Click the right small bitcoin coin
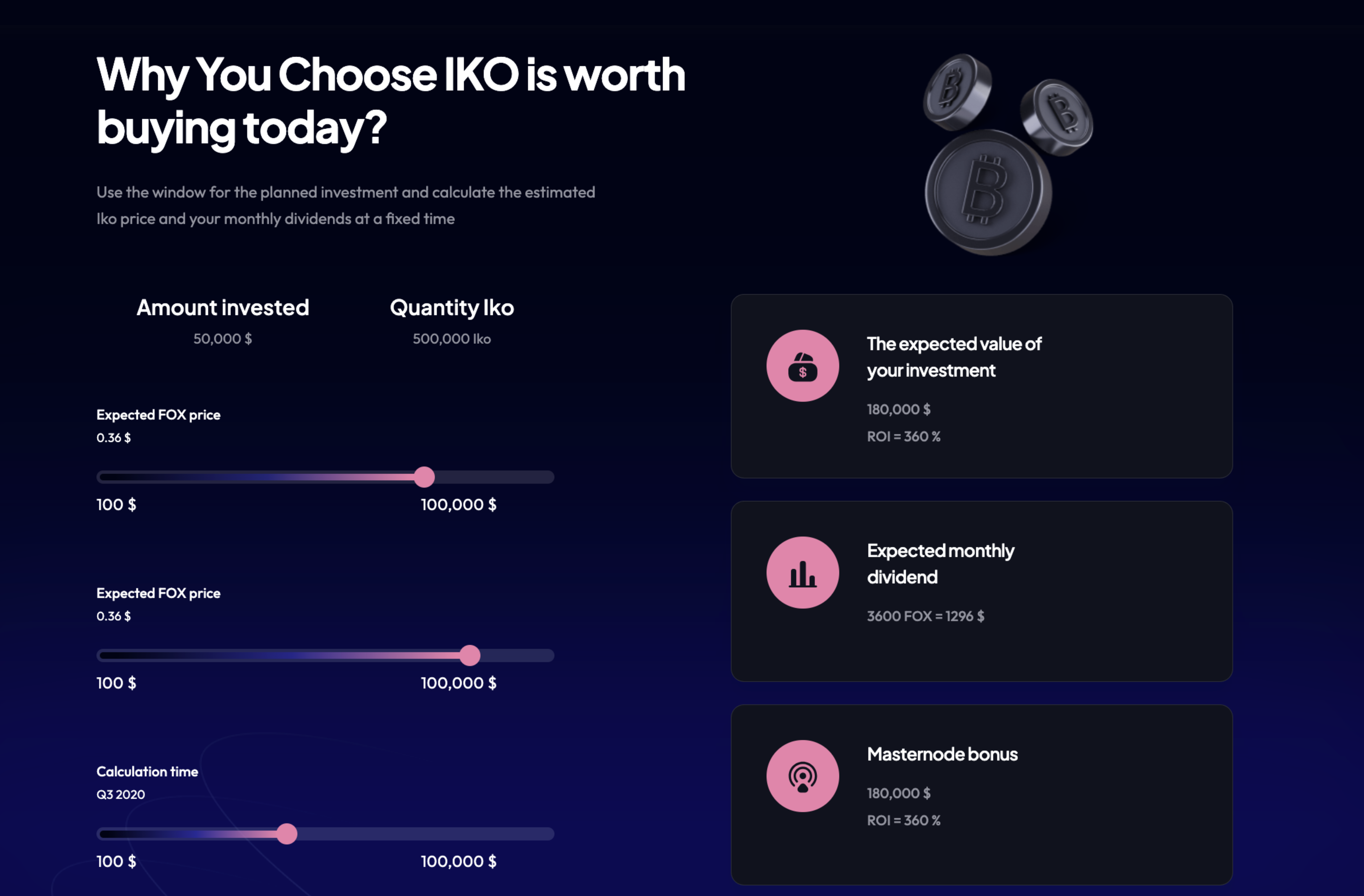Image resolution: width=1364 pixels, height=896 pixels. [x=1056, y=117]
